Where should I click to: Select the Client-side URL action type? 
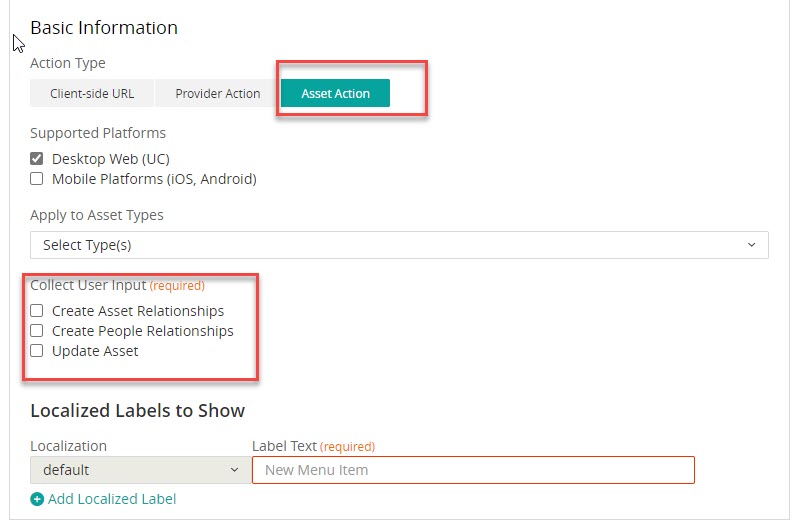click(91, 94)
